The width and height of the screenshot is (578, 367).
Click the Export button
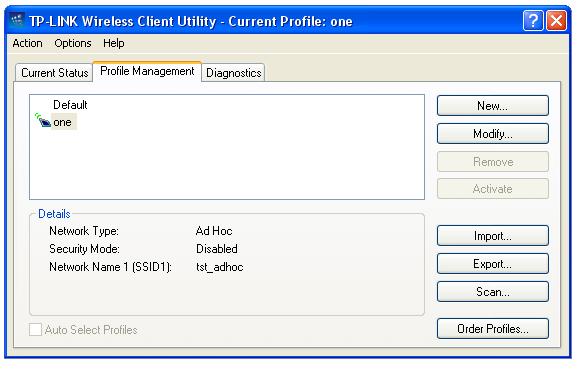[x=492, y=263]
